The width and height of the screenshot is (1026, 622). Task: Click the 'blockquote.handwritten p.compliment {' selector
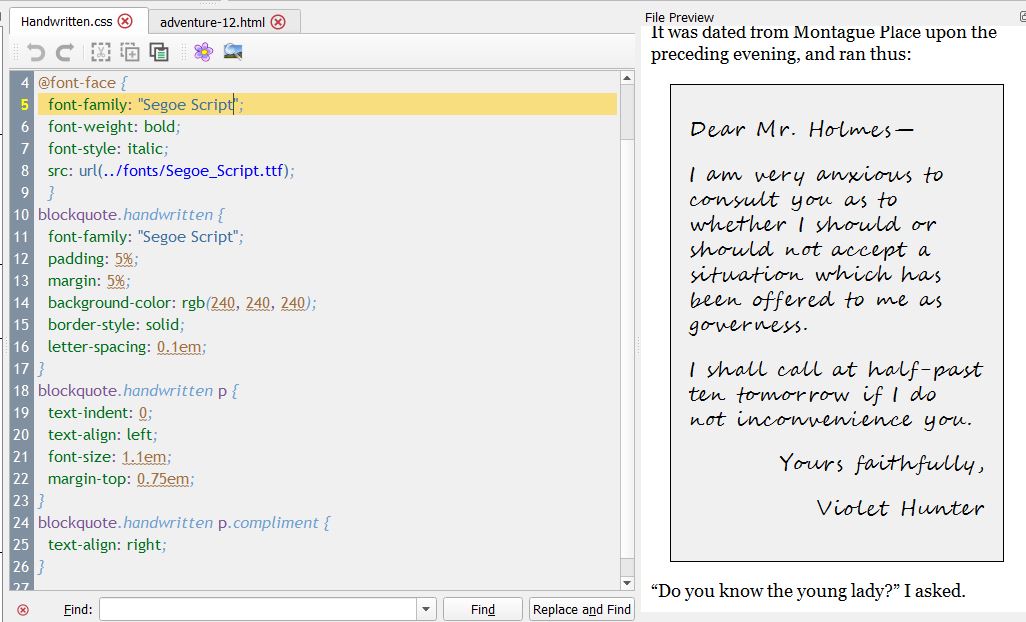185,523
